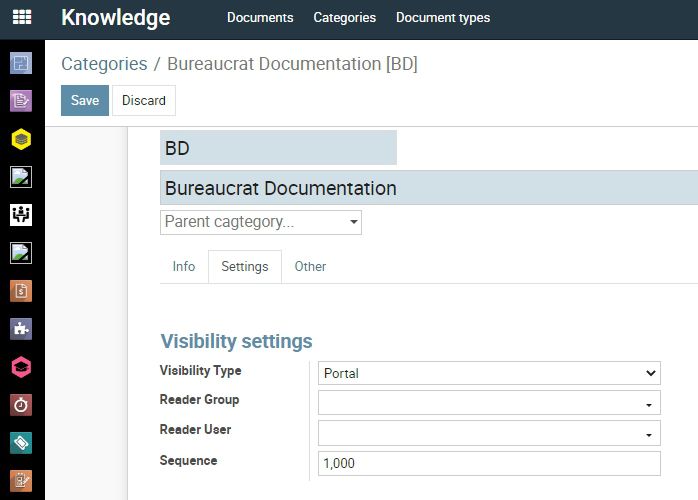Open the orange invoice dollar app icon
Screen dimensions: 698x500
point(21,291)
